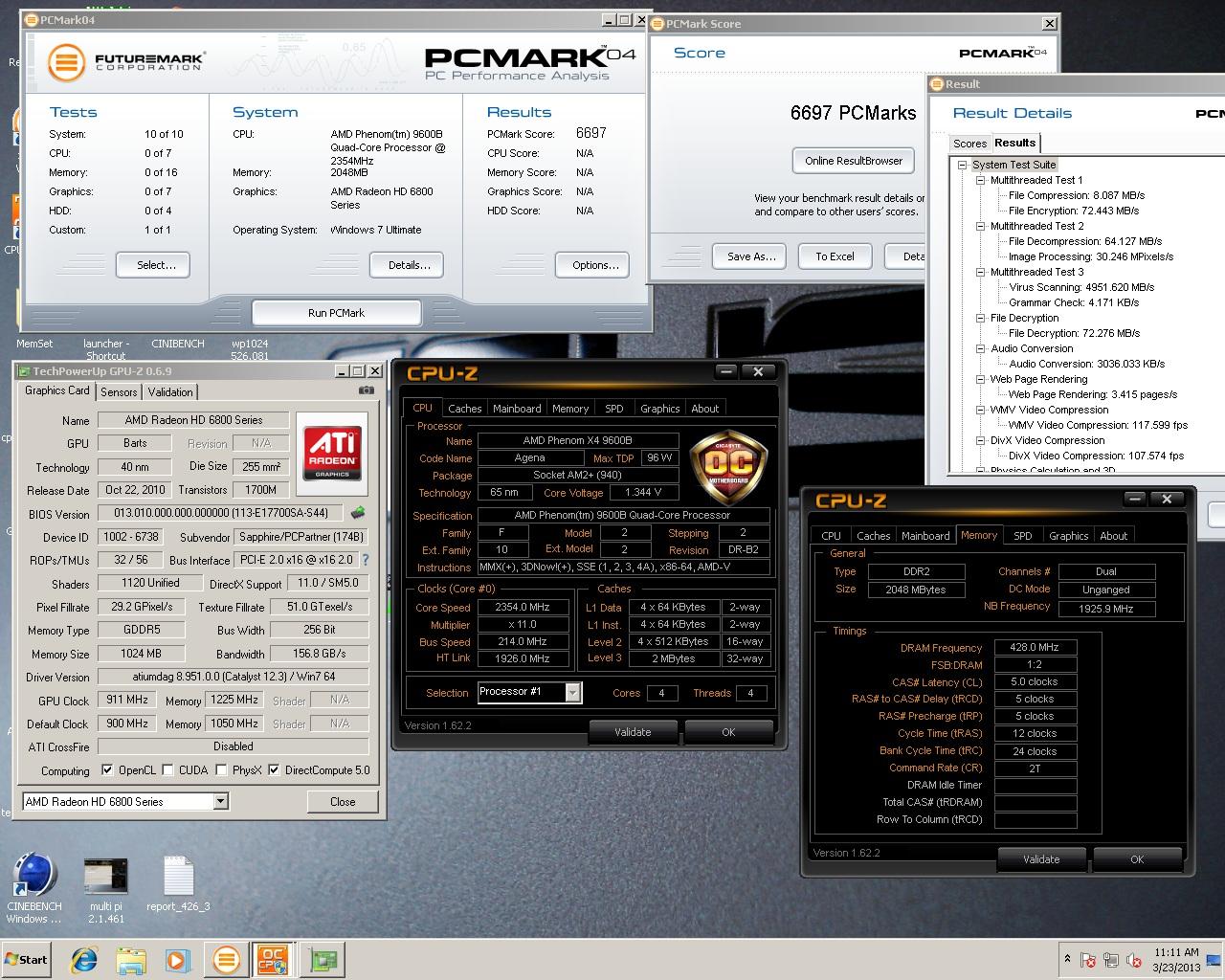Launch Windows Media Player from taskbar

(x=178, y=960)
